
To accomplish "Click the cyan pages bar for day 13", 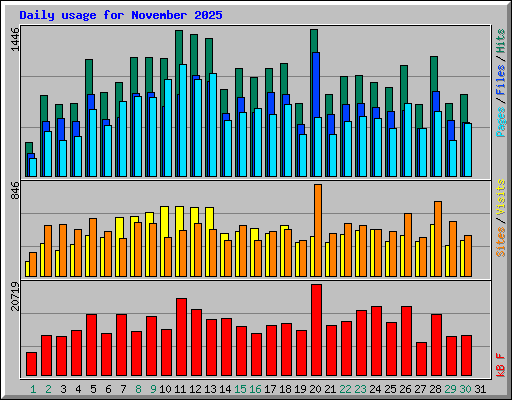I will (x=213, y=125).
